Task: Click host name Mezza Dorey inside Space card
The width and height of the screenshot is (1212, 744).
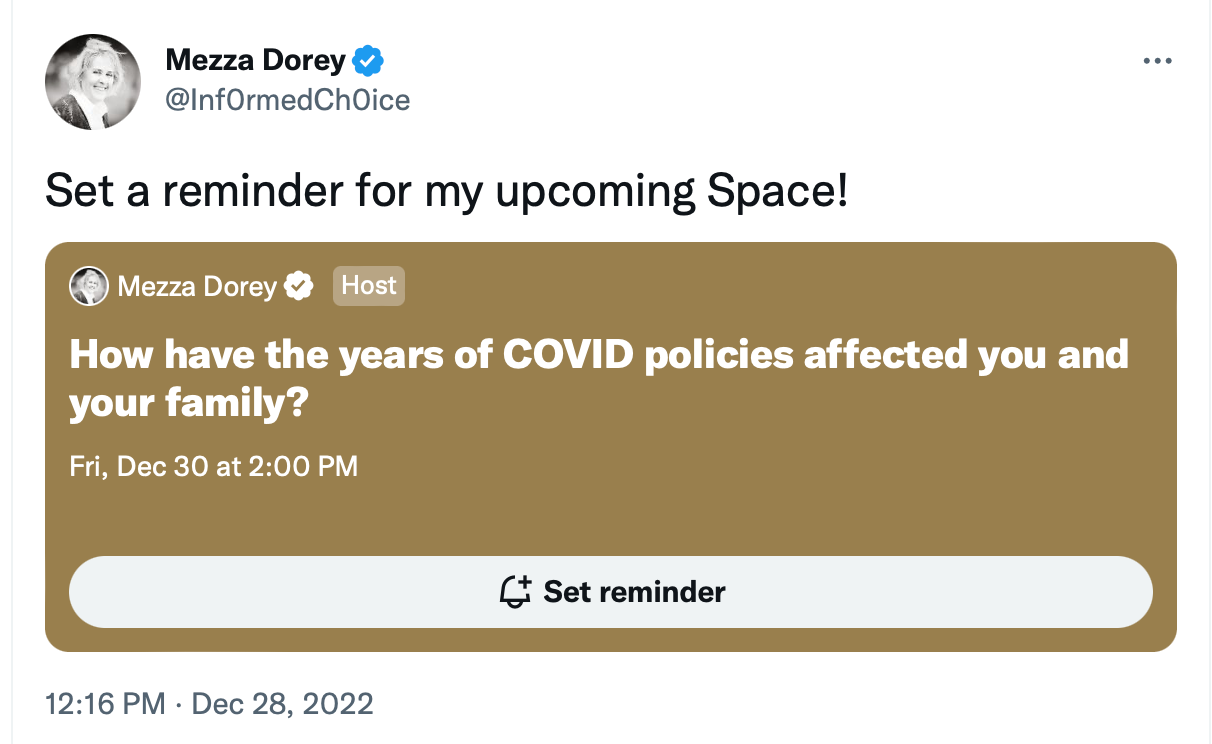Action: pos(196,287)
